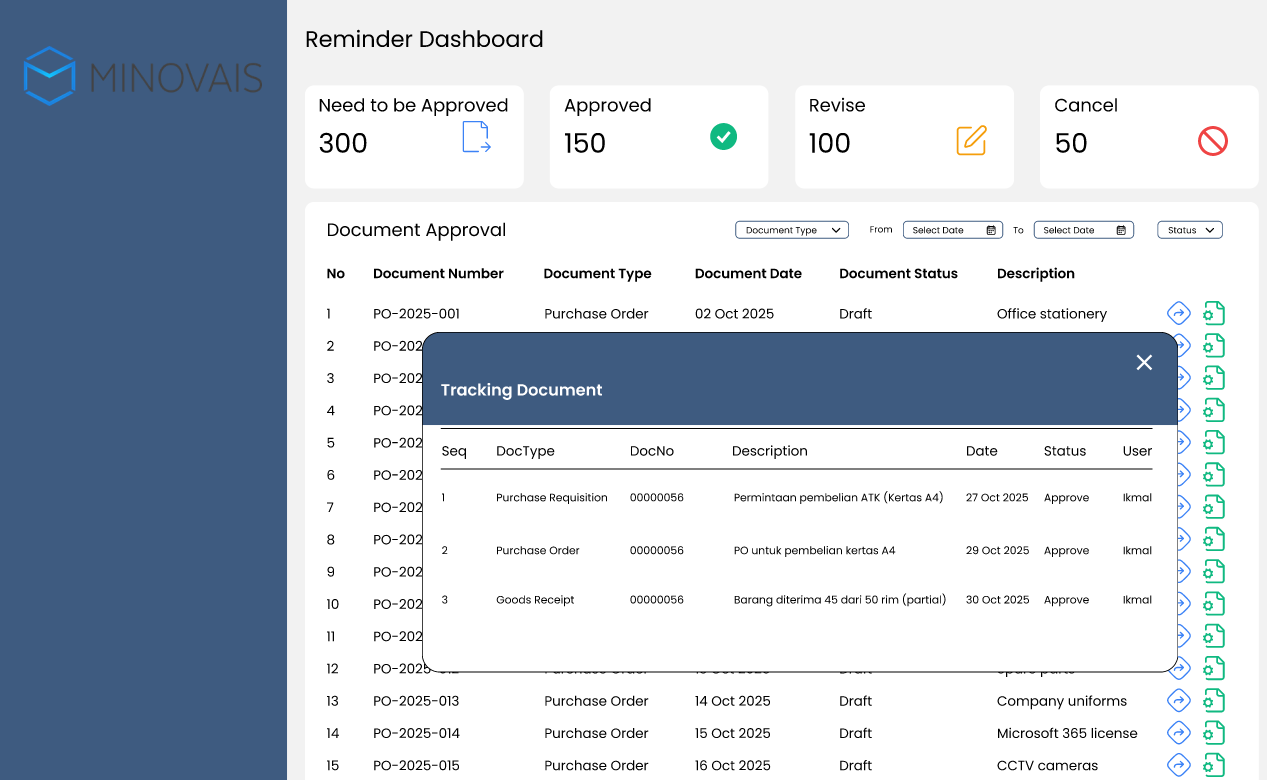Click document number PO-2025-013
Viewport: 1267px width, 780px height.
pyautogui.click(x=416, y=701)
